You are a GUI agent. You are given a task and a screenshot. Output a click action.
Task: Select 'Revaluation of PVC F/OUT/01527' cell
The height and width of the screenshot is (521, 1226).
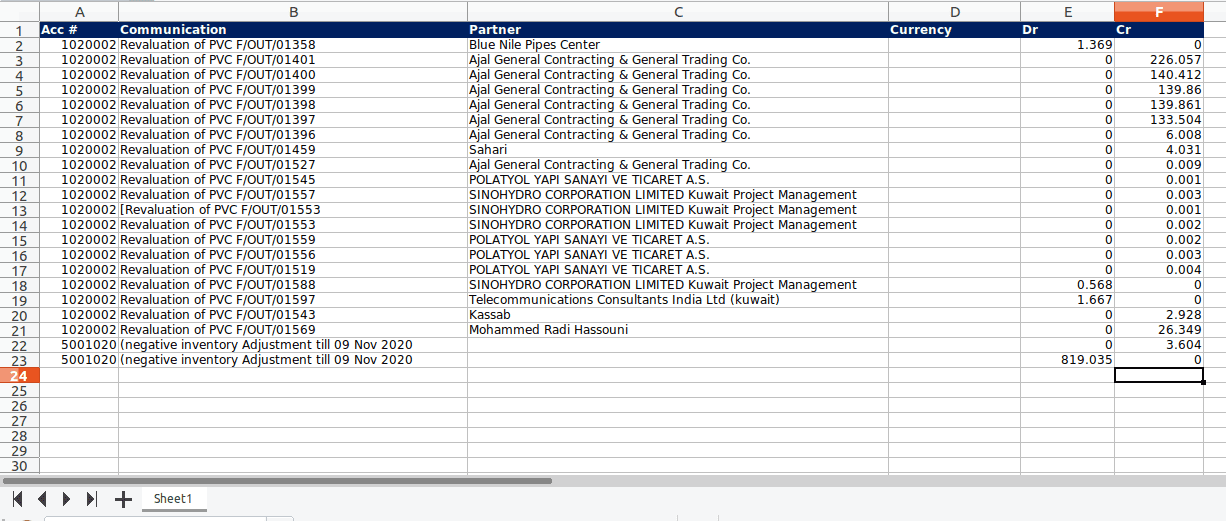click(293, 165)
